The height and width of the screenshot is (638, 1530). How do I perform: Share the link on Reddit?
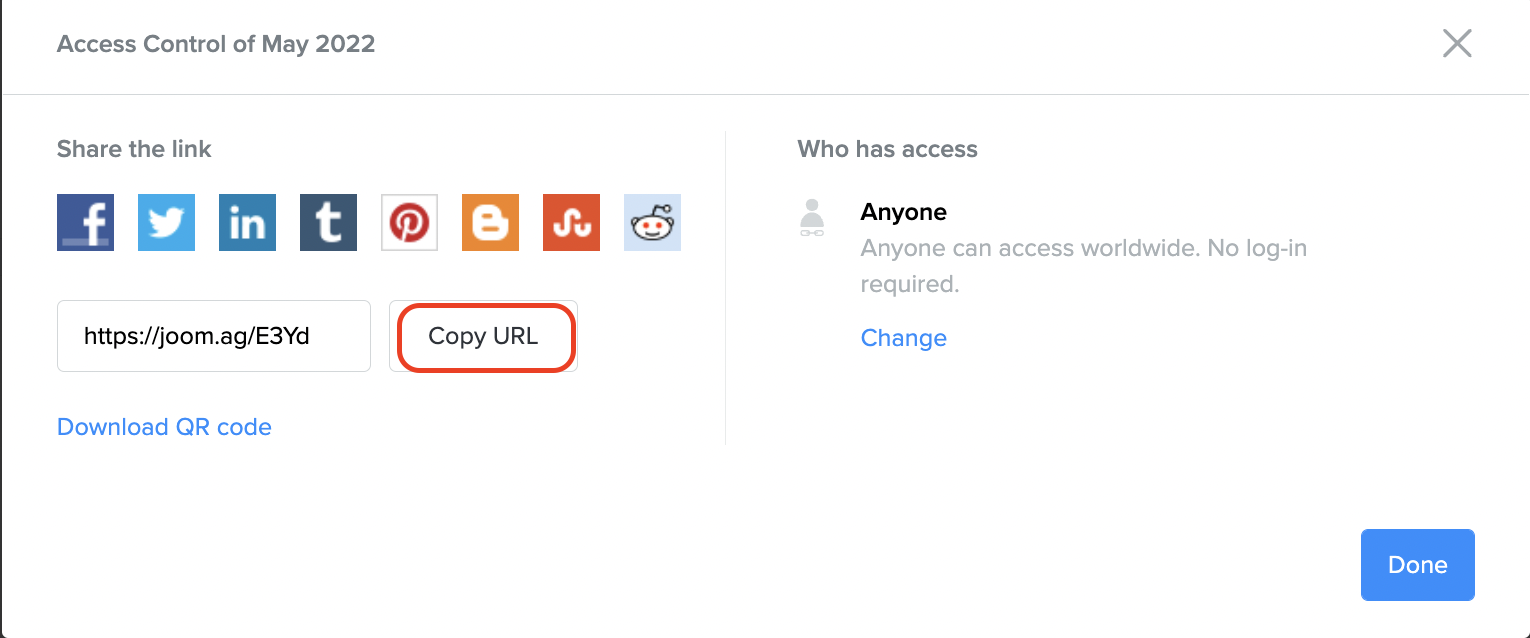(652, 222)
